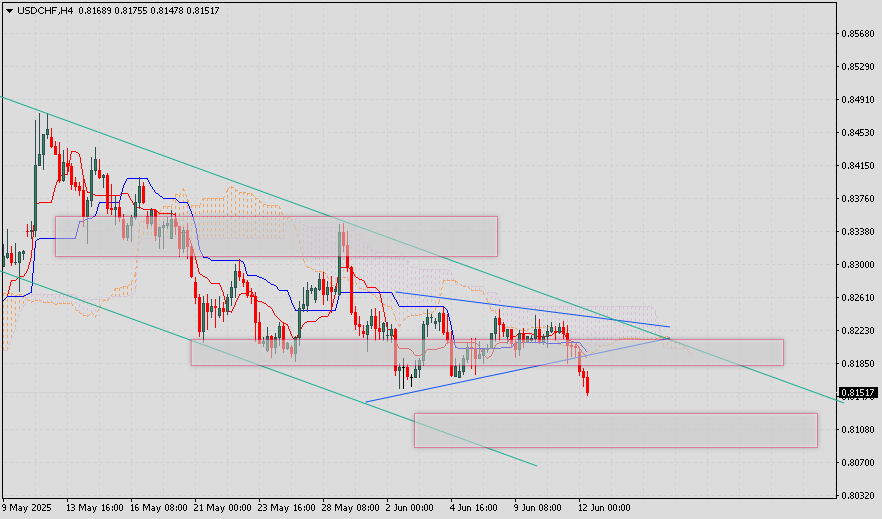Screen dimensions: 882x519
Task: Click the 0.85680 price scale label
Action: 858,34
